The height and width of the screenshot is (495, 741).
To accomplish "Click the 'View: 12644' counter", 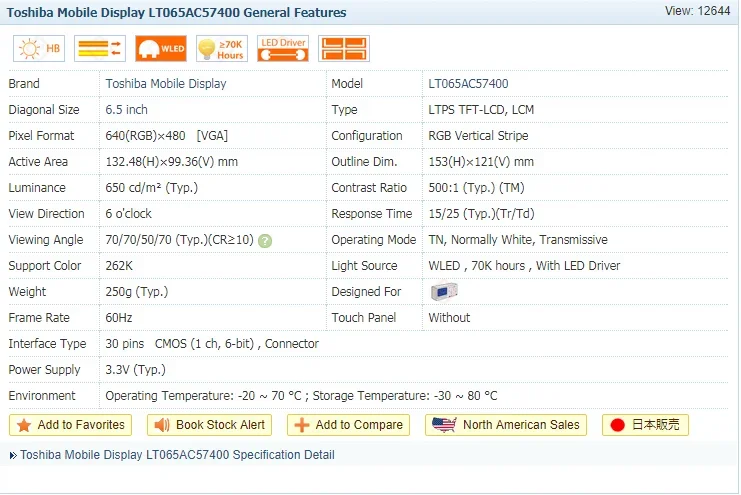I will pos(698,11).
